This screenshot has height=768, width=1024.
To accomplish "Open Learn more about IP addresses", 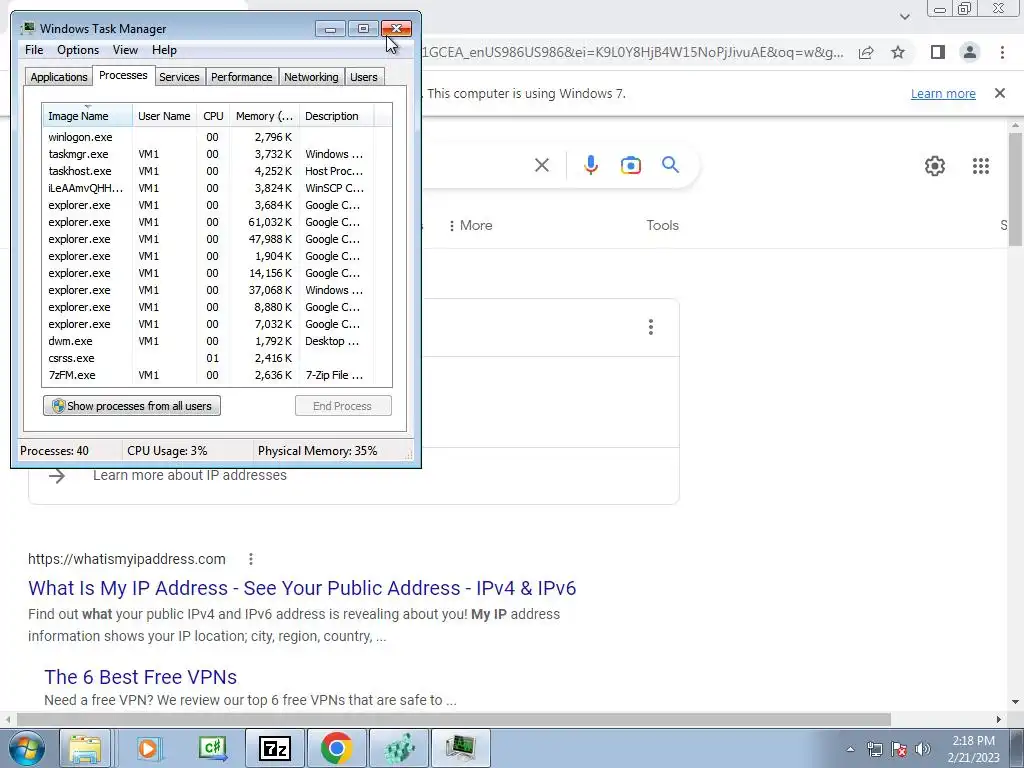I will [189, 475].
